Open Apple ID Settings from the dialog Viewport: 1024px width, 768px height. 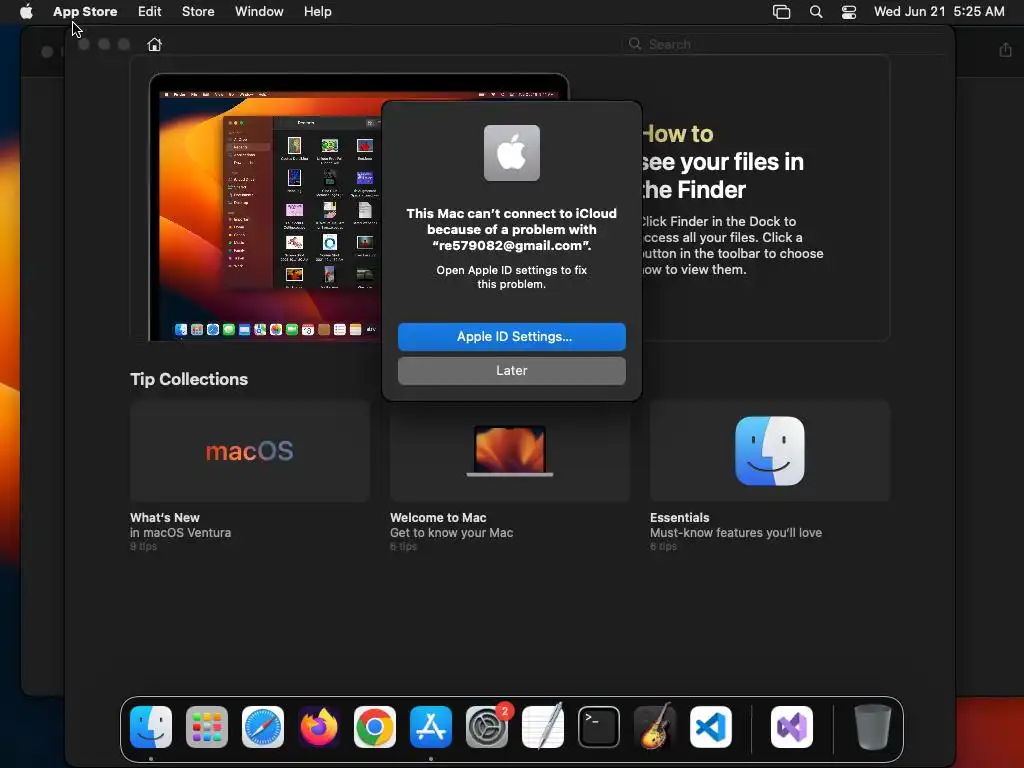[x=511, y=336]
